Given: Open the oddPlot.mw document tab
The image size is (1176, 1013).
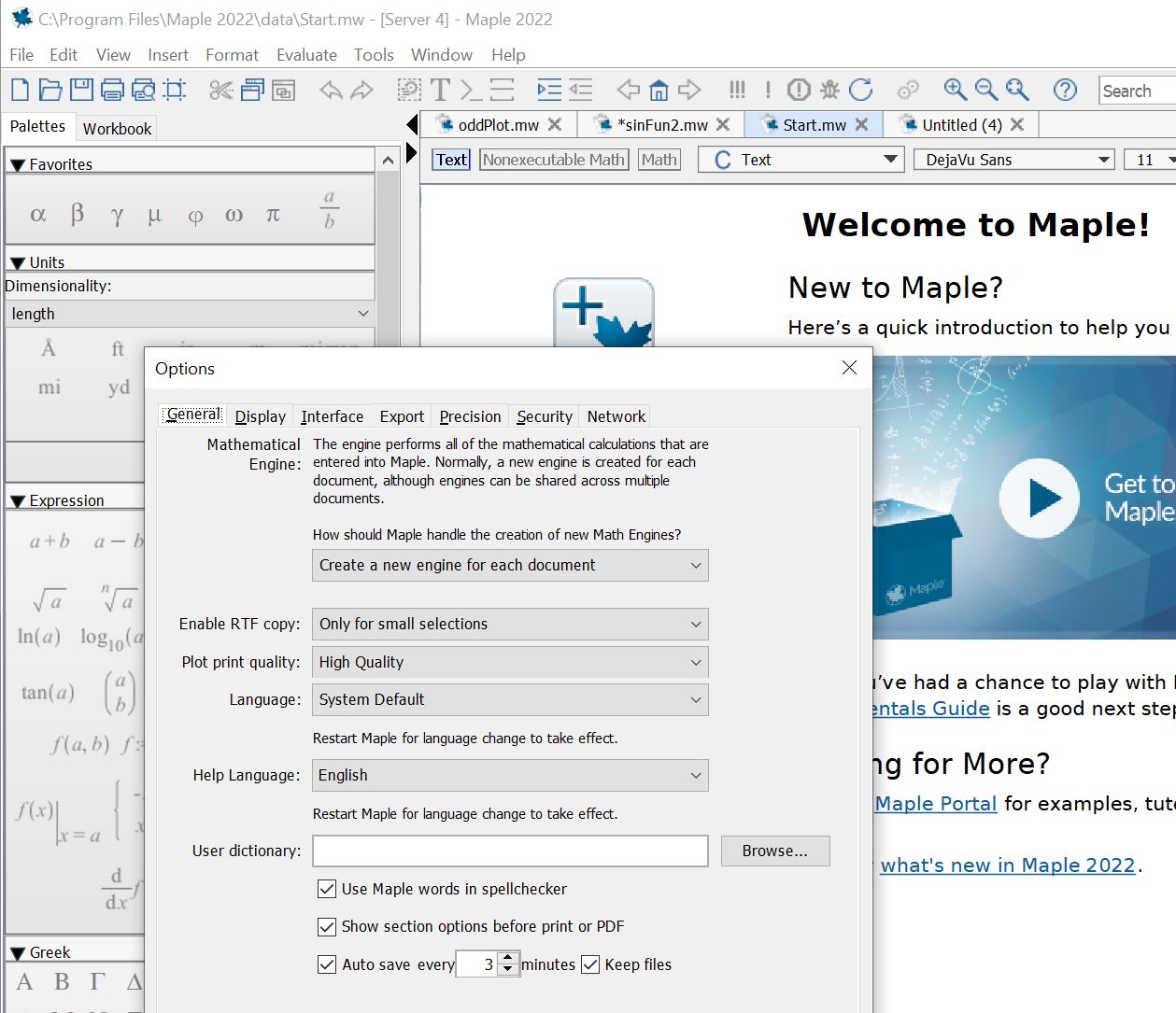Looking at the screenshot, I should [499, 125].
